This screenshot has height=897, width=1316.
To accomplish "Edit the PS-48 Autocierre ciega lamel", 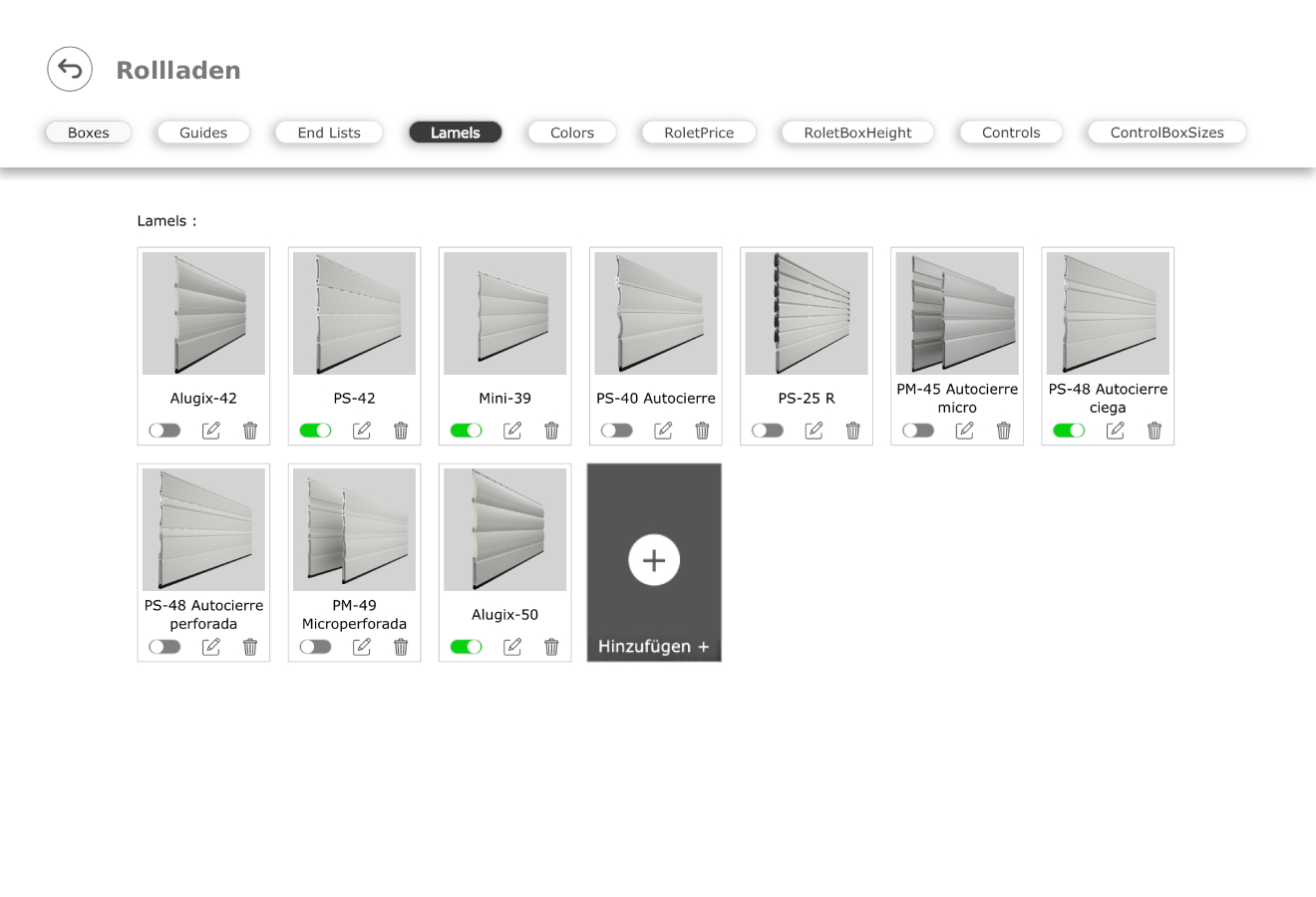I will coord(1115,431).
